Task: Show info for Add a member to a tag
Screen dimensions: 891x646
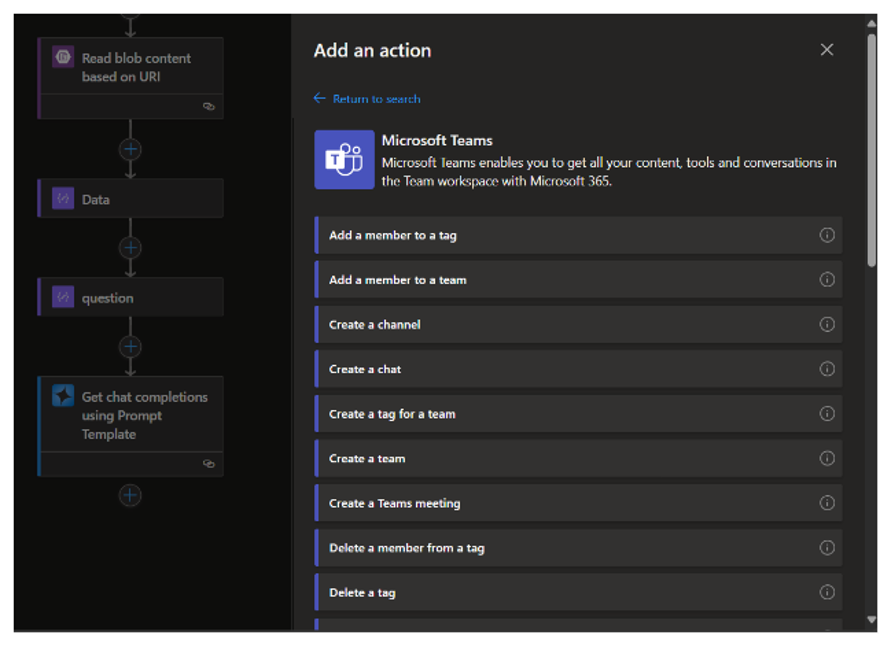Action: (827, 235)
